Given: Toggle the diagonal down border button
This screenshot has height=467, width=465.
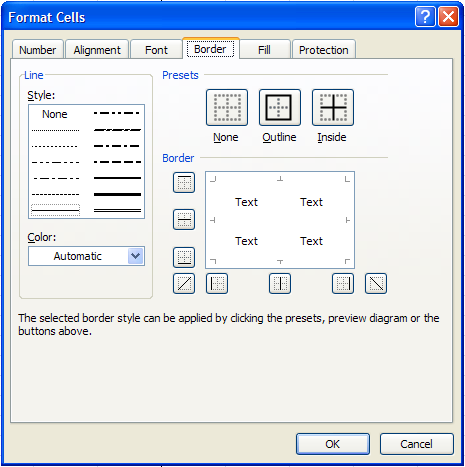Looking at the screenshot, I should pos(376,283).
